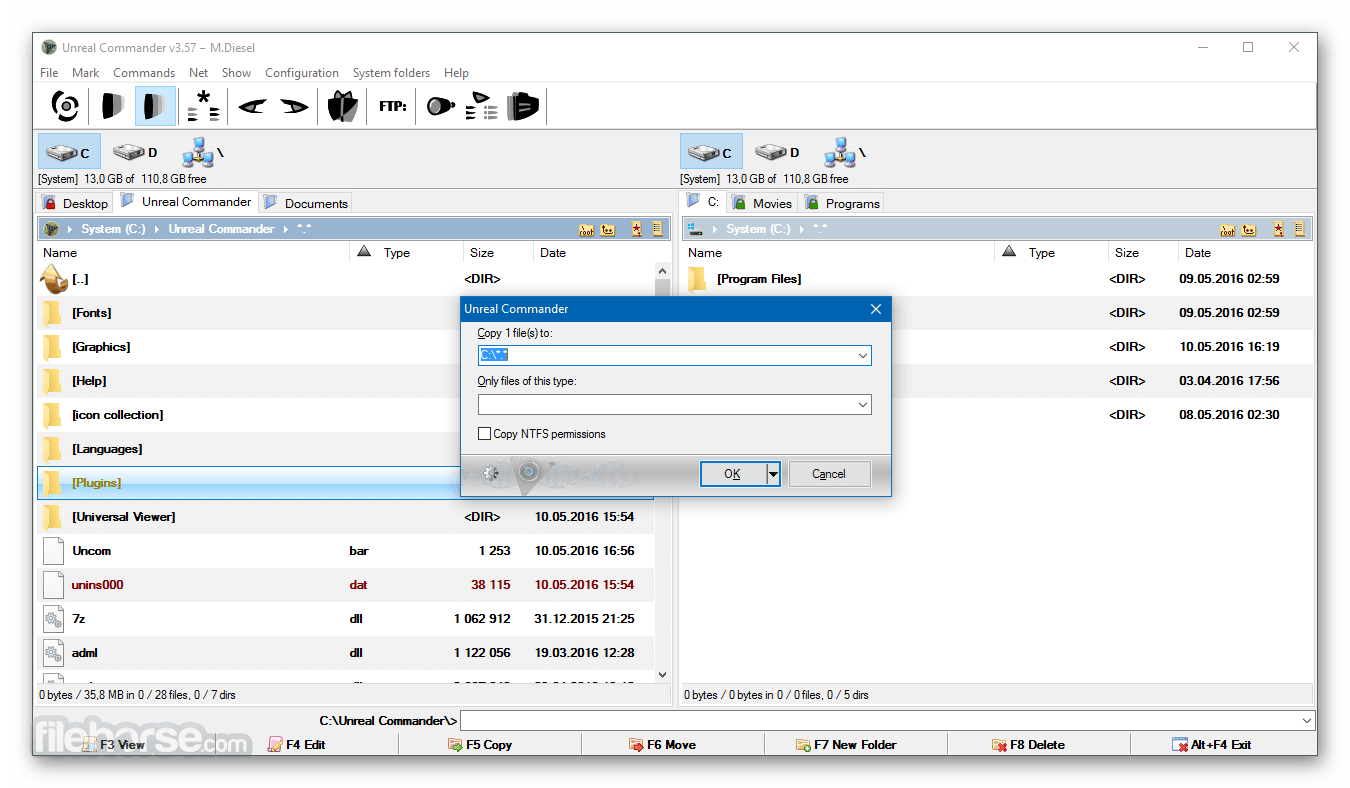The image size is (1350, 788).
Task: Switch to the Movies tab in the right panel
Action: point(762,203)
